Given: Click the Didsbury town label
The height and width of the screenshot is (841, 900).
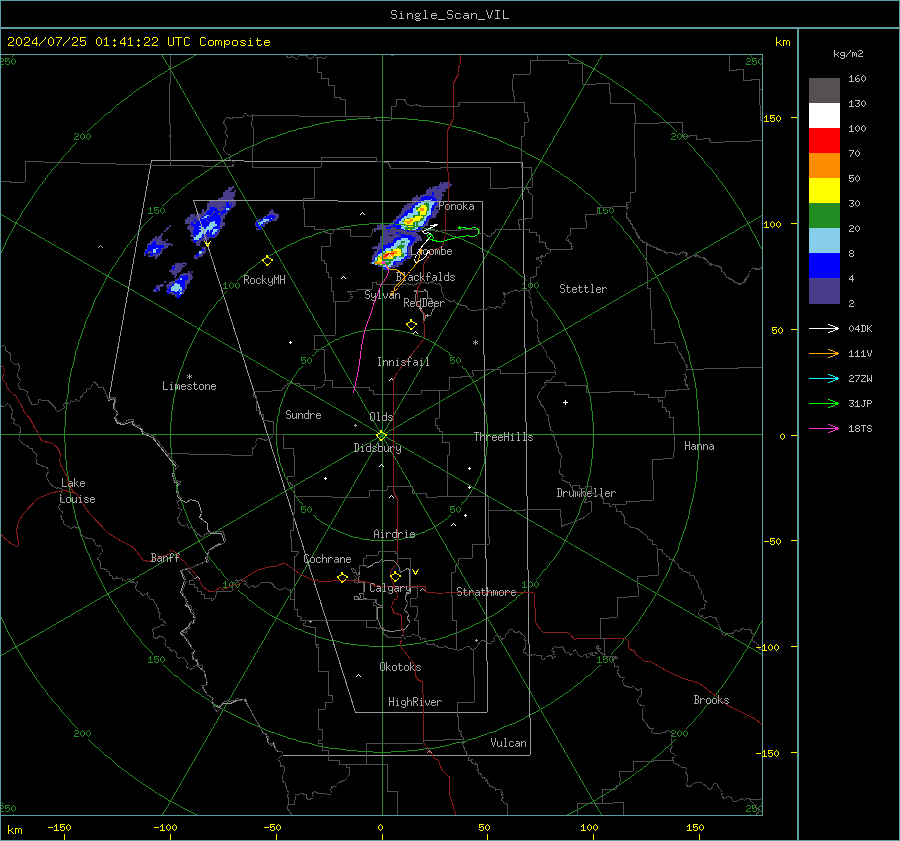Looking at the screenshot, I should (x=377, y=448).
